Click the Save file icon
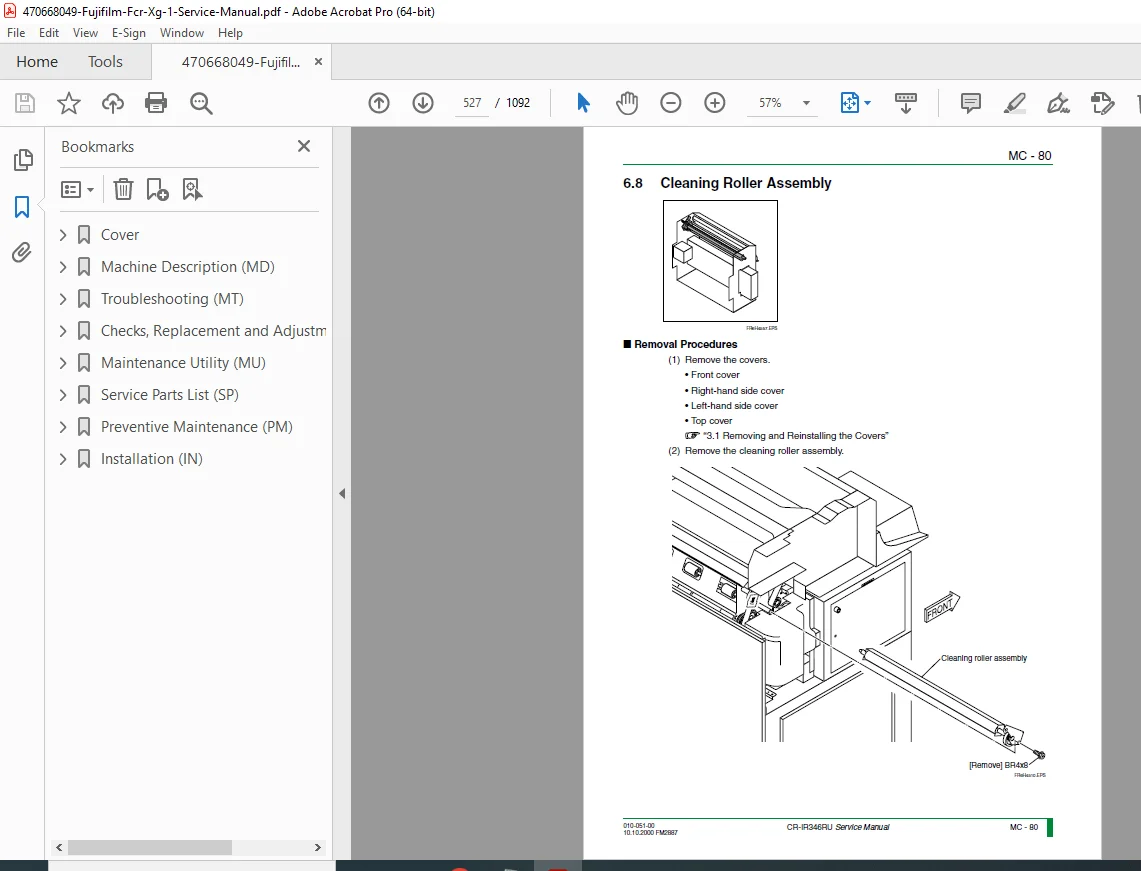Viewport: 1141px width, 871px height. [x=25, y=103]
